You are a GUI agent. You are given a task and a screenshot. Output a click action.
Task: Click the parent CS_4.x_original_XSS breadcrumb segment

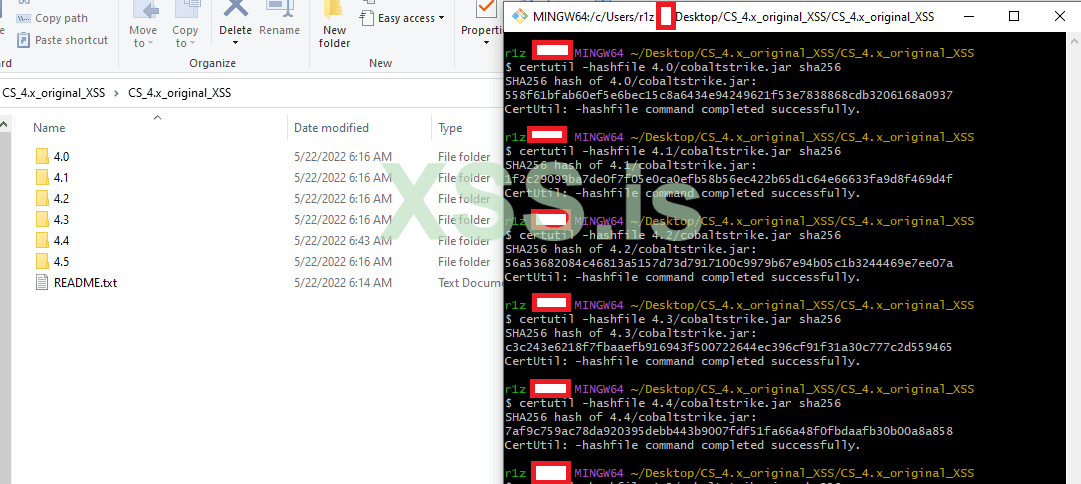pyautogui.click(x=54, y=93)
